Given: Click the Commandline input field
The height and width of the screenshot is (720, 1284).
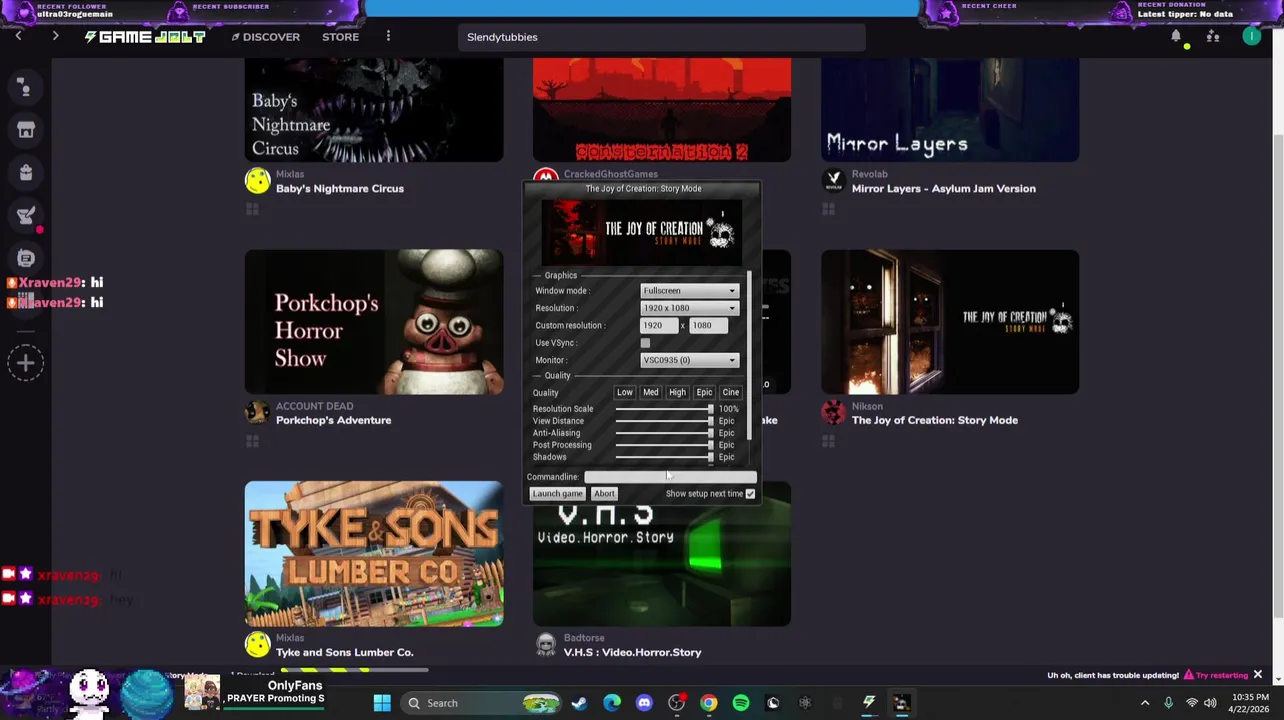Looking at the screenshot, I should tap(670, 477).
